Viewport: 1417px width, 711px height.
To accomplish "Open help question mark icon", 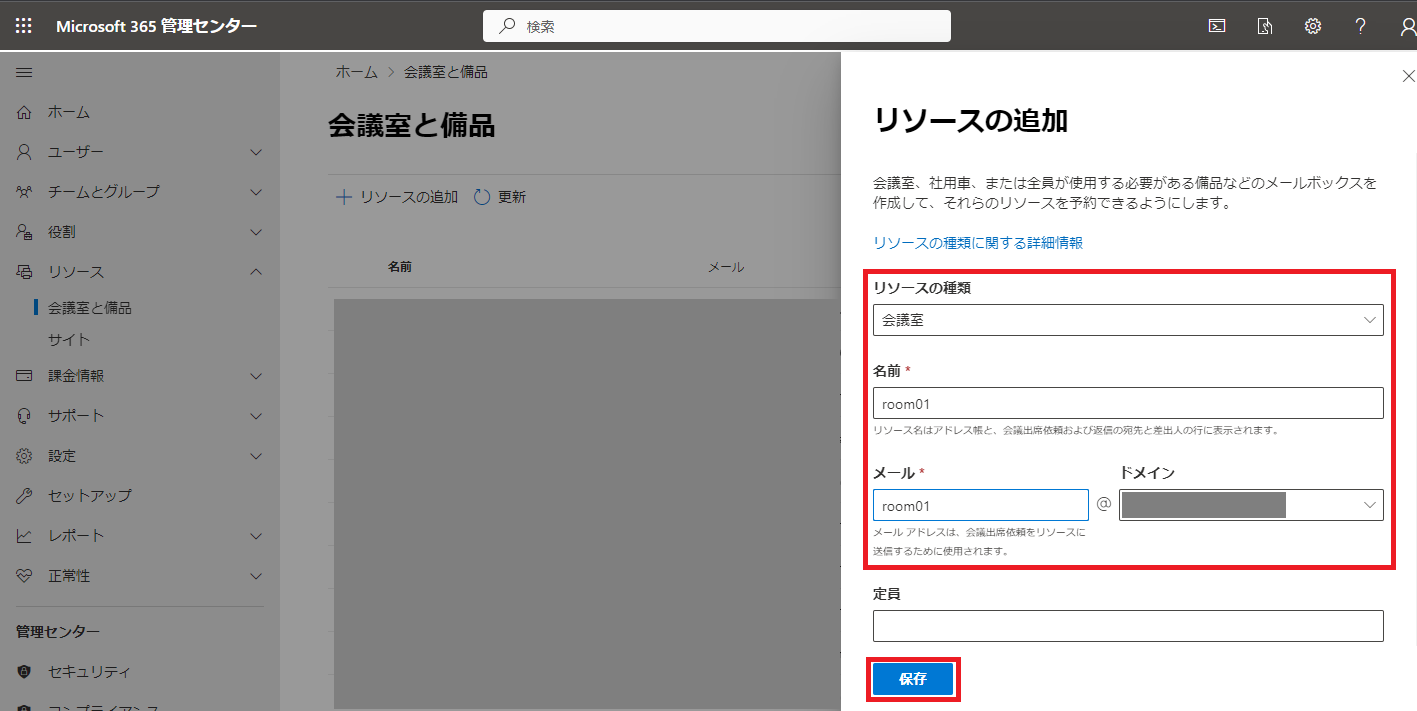I will [x=1361, y=26].
